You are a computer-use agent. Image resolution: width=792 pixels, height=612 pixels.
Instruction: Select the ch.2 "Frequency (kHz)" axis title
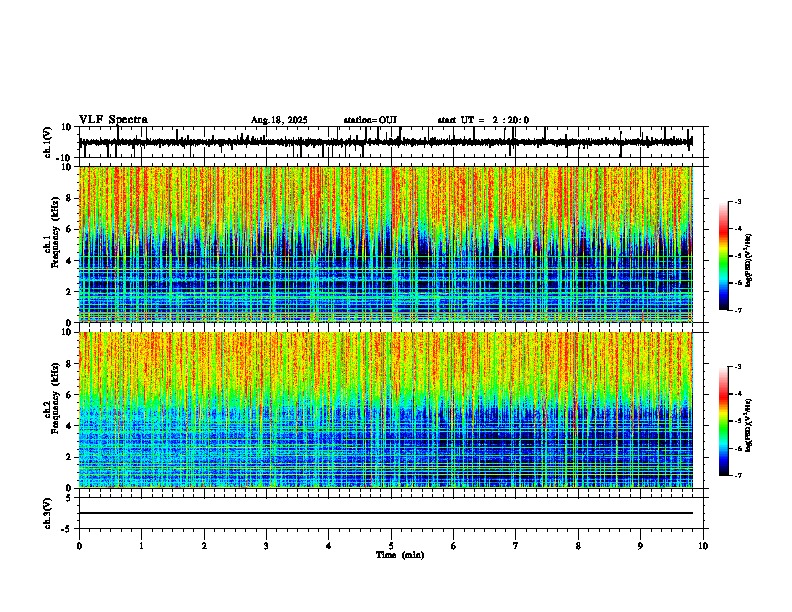(55, 397)
